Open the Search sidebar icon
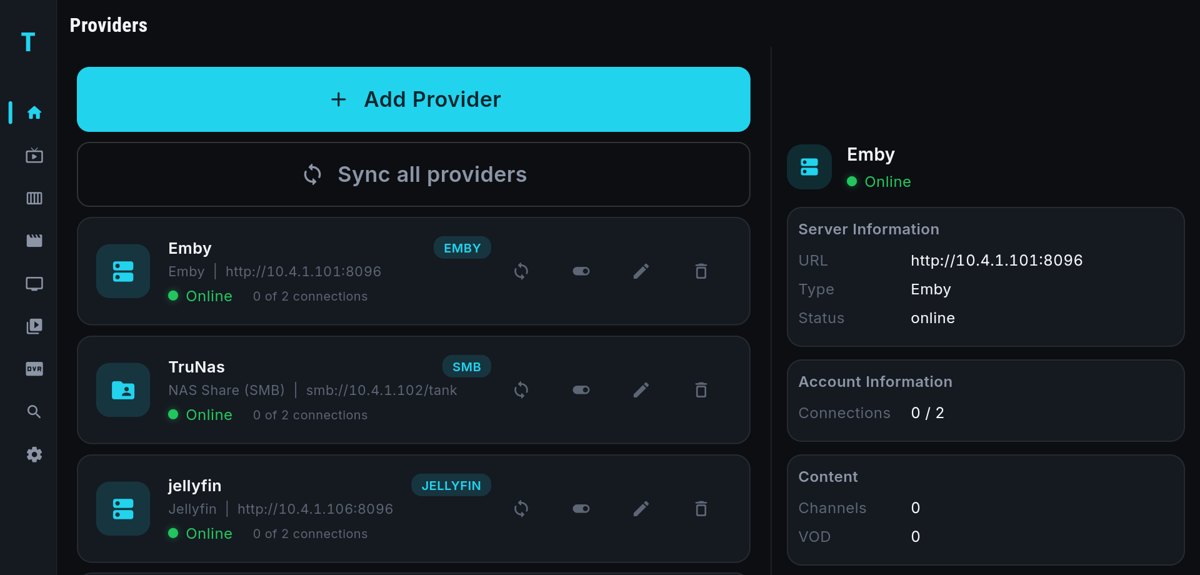 34,412
